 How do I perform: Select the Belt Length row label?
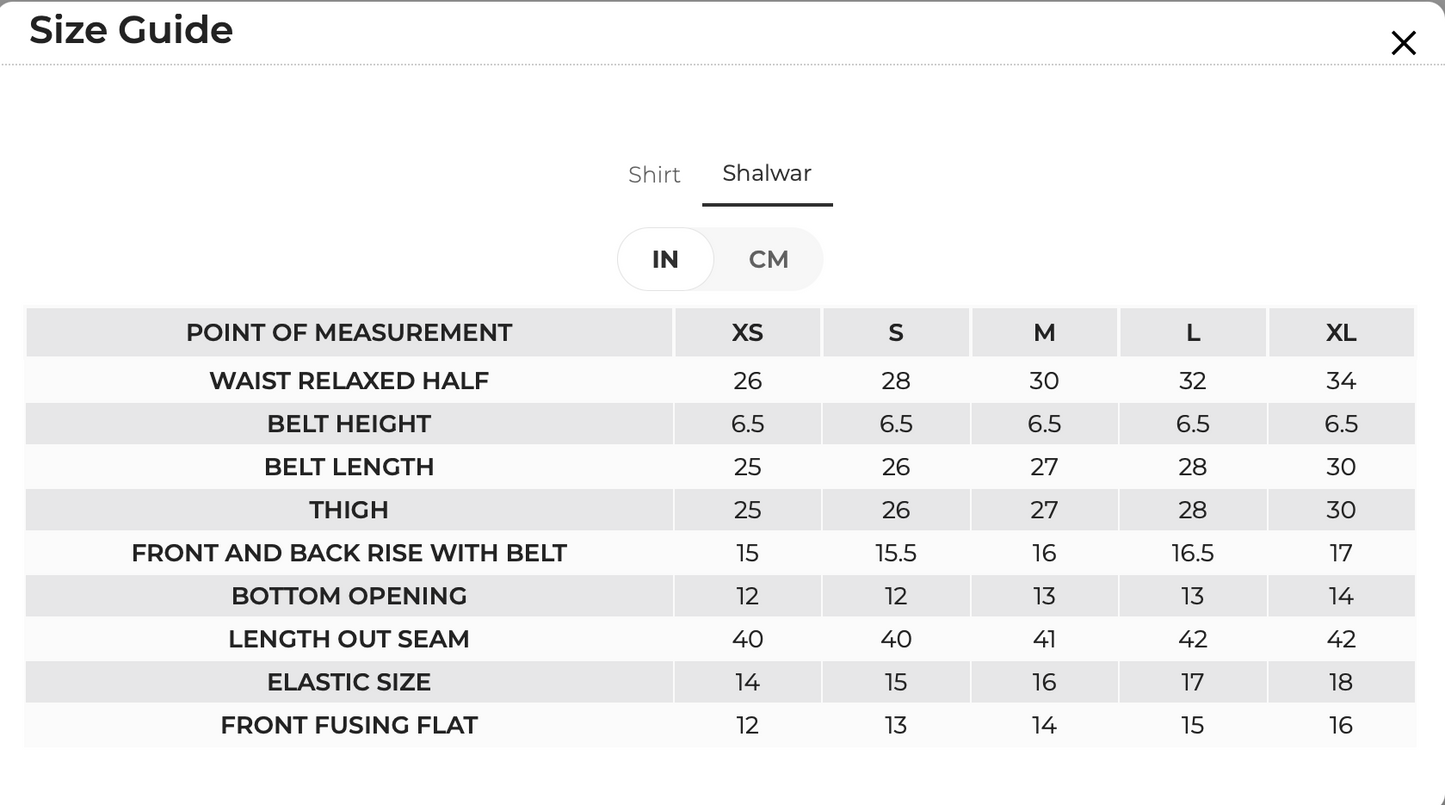coord(349,467)
